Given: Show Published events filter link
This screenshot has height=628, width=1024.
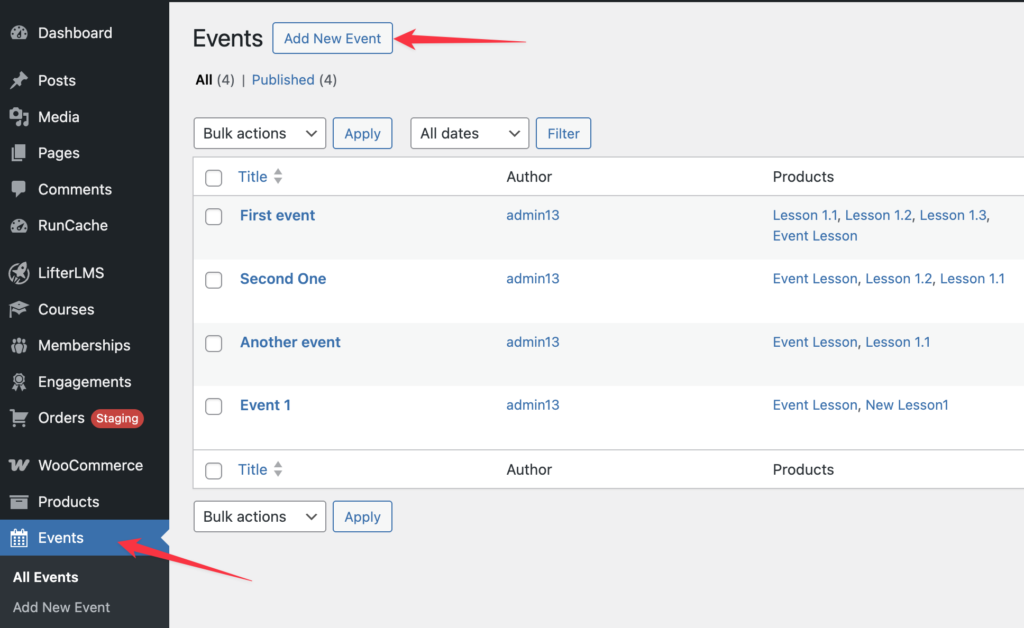Looking at the screenshot, I should 283,80.
